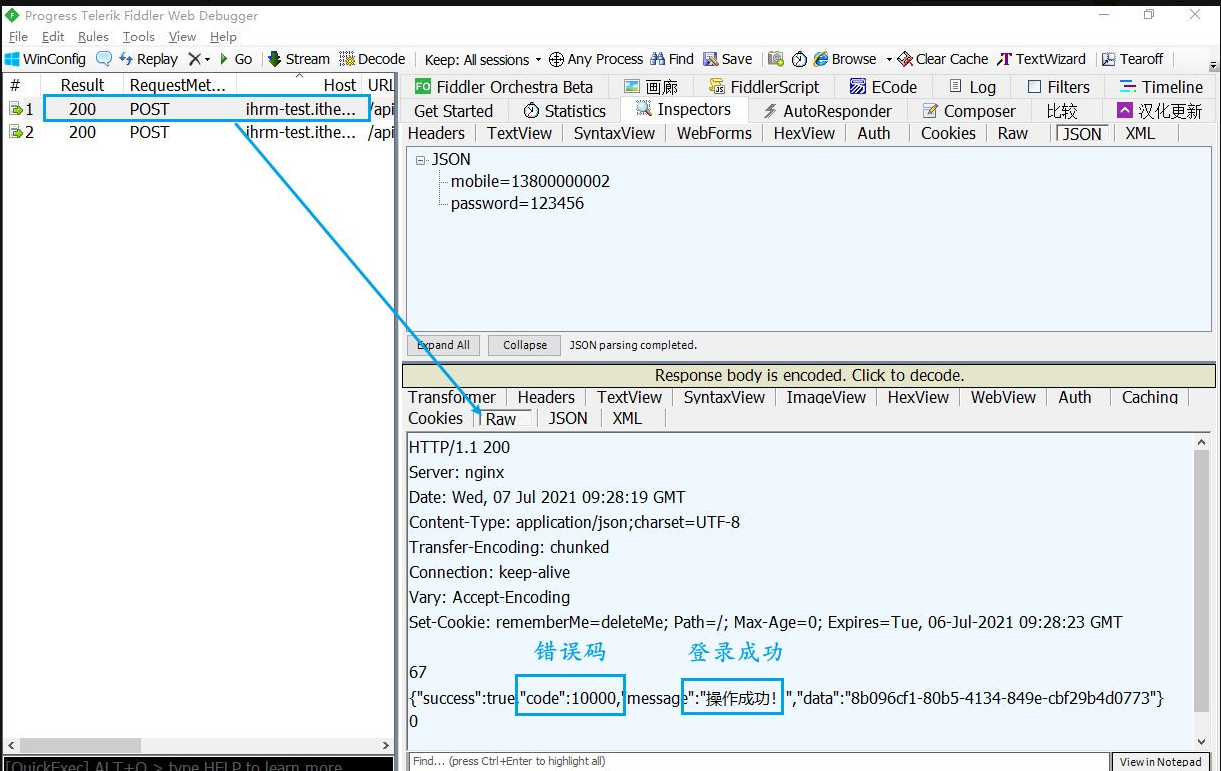Click session list scrollbar right arrow
Image resolution: width=1221 pixels, height=771 pixels.
pos(388,745)
